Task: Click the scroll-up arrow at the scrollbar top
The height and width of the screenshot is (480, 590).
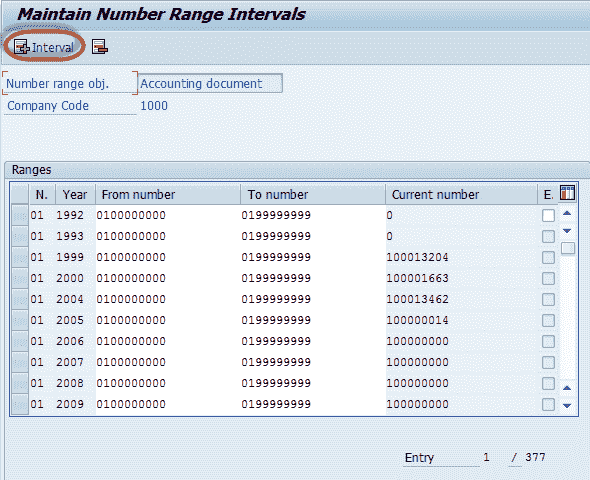Action: pyautogui.click(x=567, y=213)
